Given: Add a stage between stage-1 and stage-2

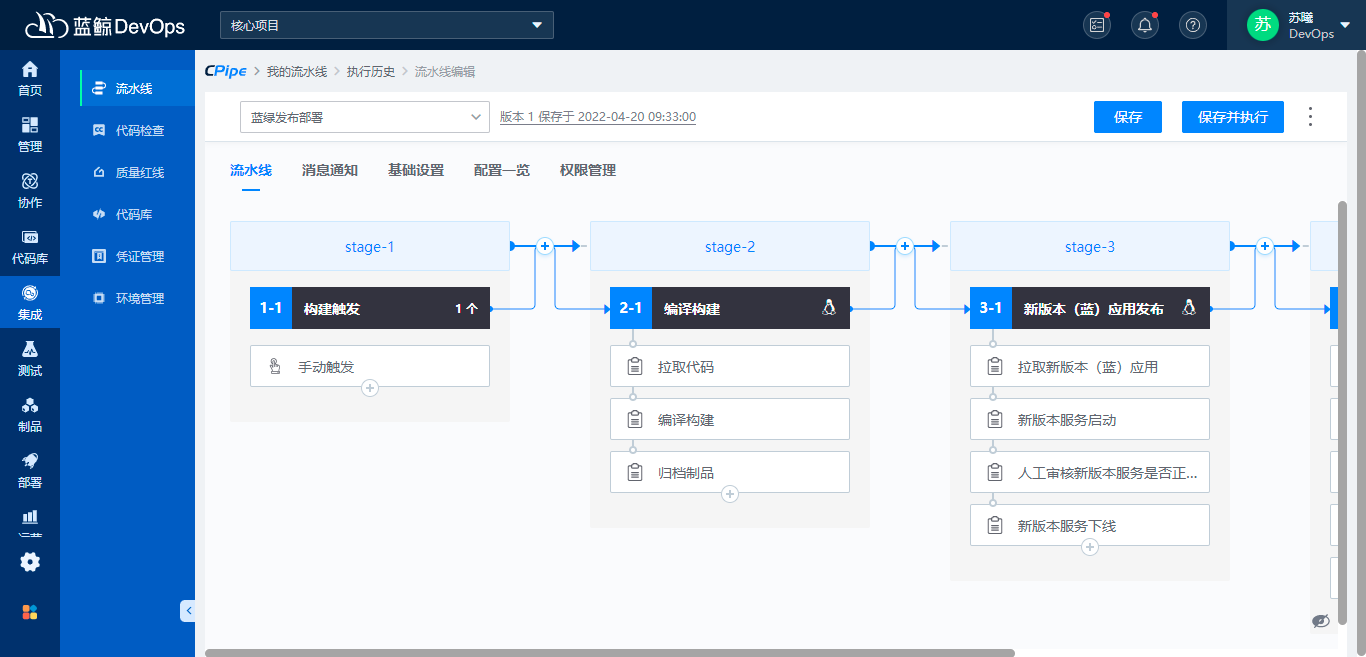Looking at the screenshot, I should [545, 245].
